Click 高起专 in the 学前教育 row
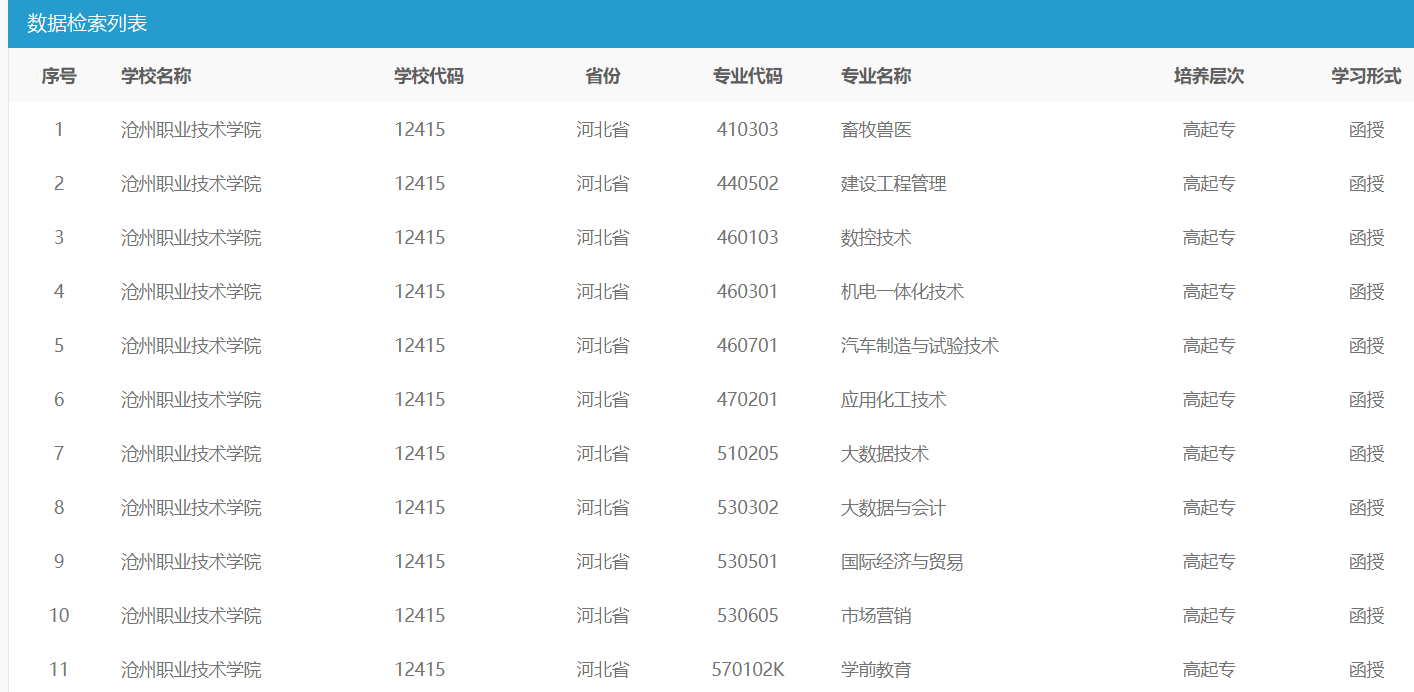The height and width of the screenshot is (692, 1414). tap(1209, 670)
